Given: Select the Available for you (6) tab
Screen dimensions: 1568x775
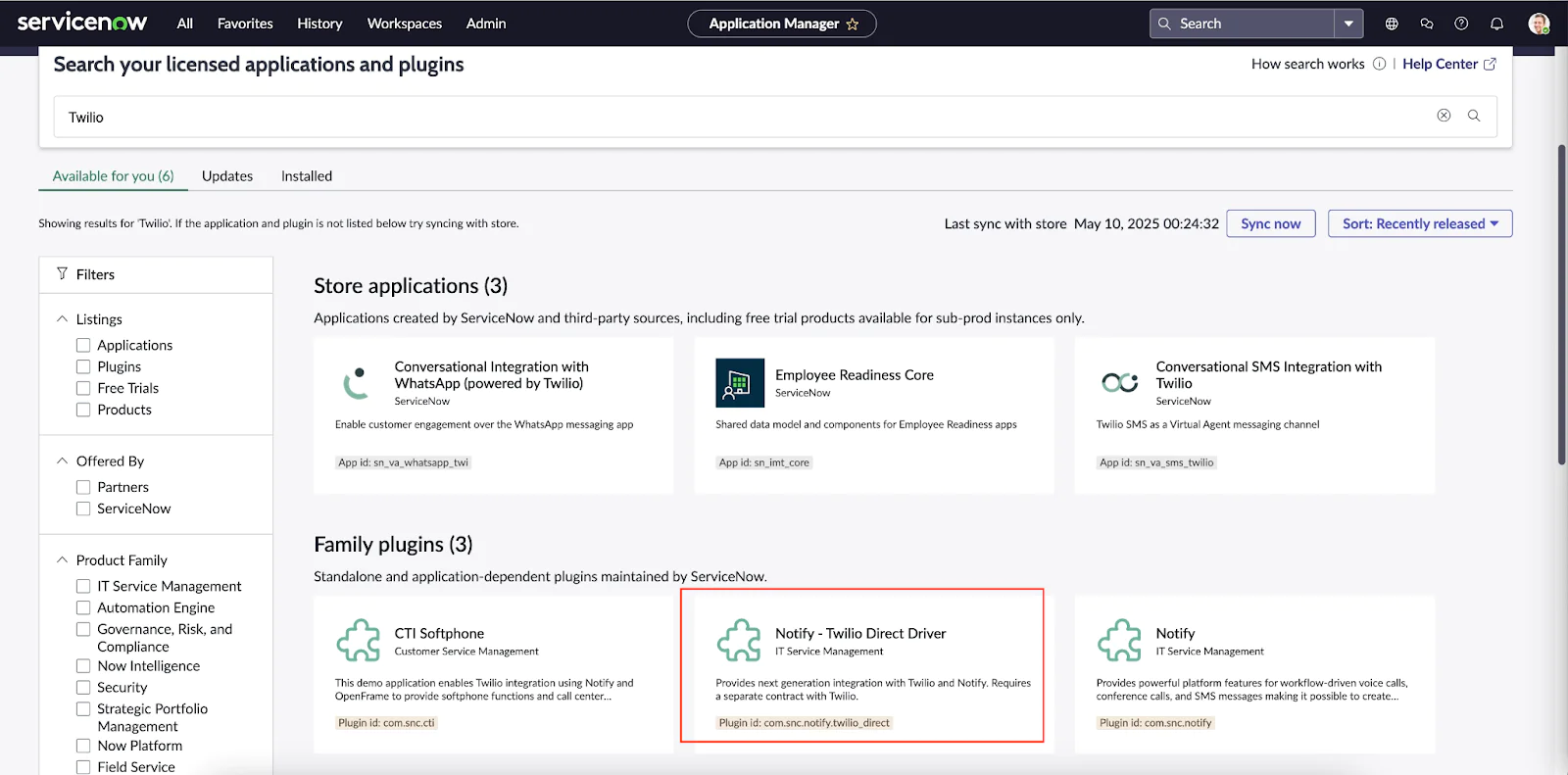Looking at the screenshot, I should point(113,176).
